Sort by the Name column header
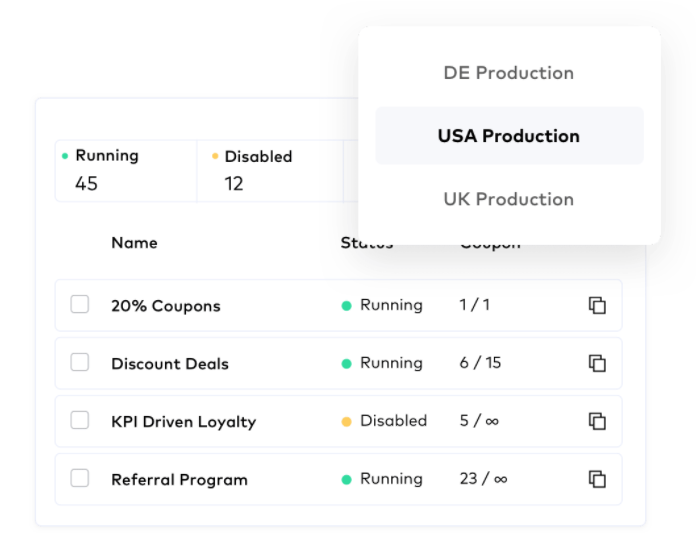 [x=134, y=243]
